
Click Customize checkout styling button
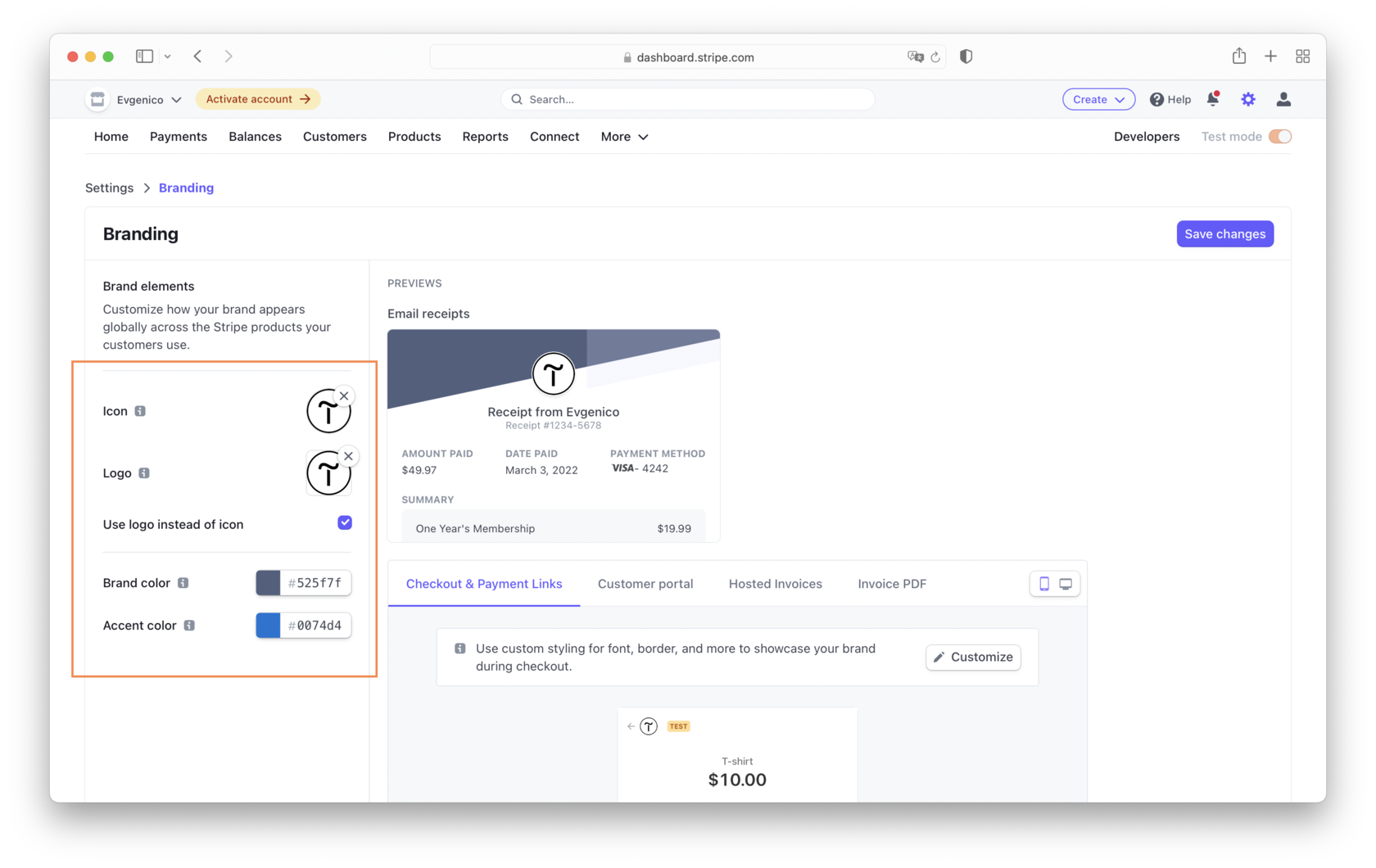(x=973, y=657)
